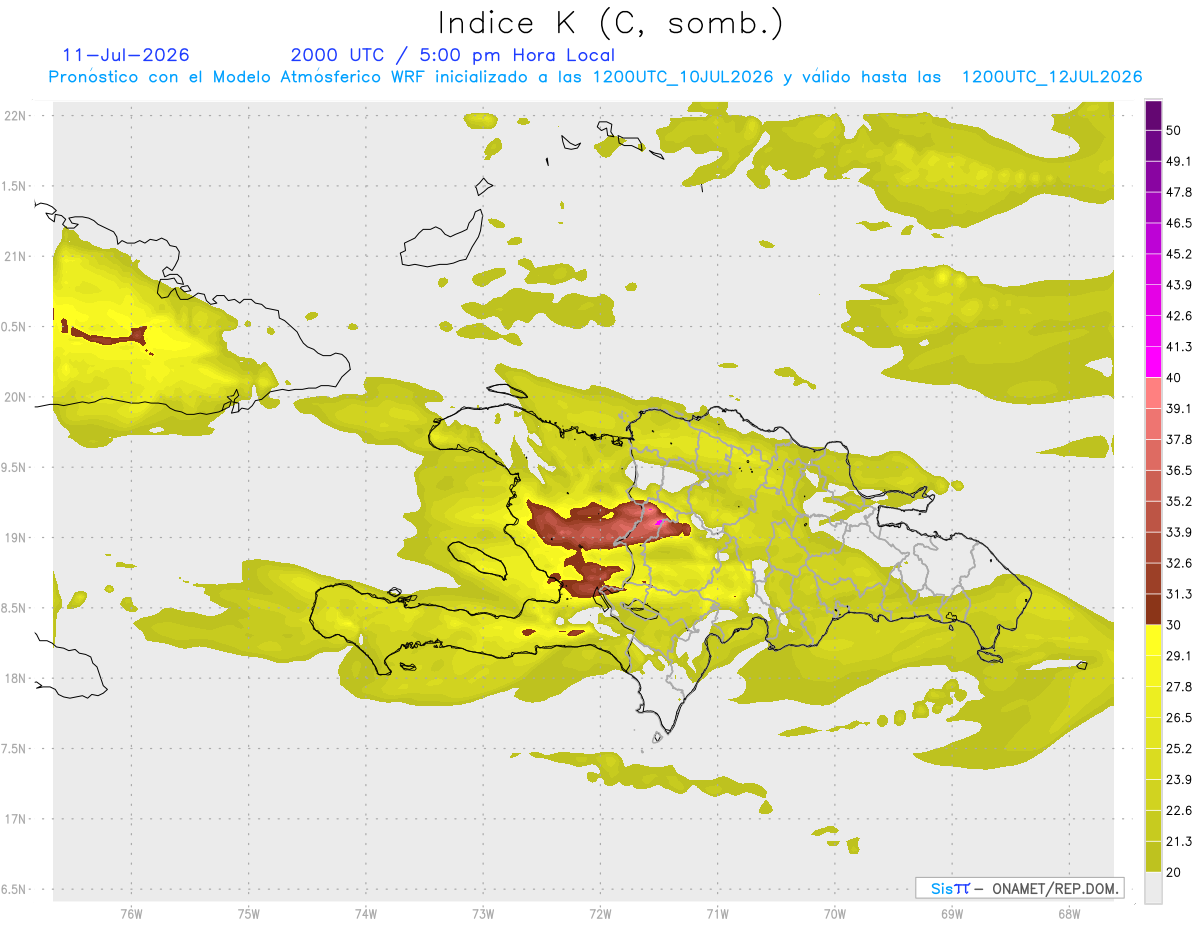The height and width of the screenshot is (927, 1200).
Task: Click the '72W' longitude label
Action: pos(600,914)
